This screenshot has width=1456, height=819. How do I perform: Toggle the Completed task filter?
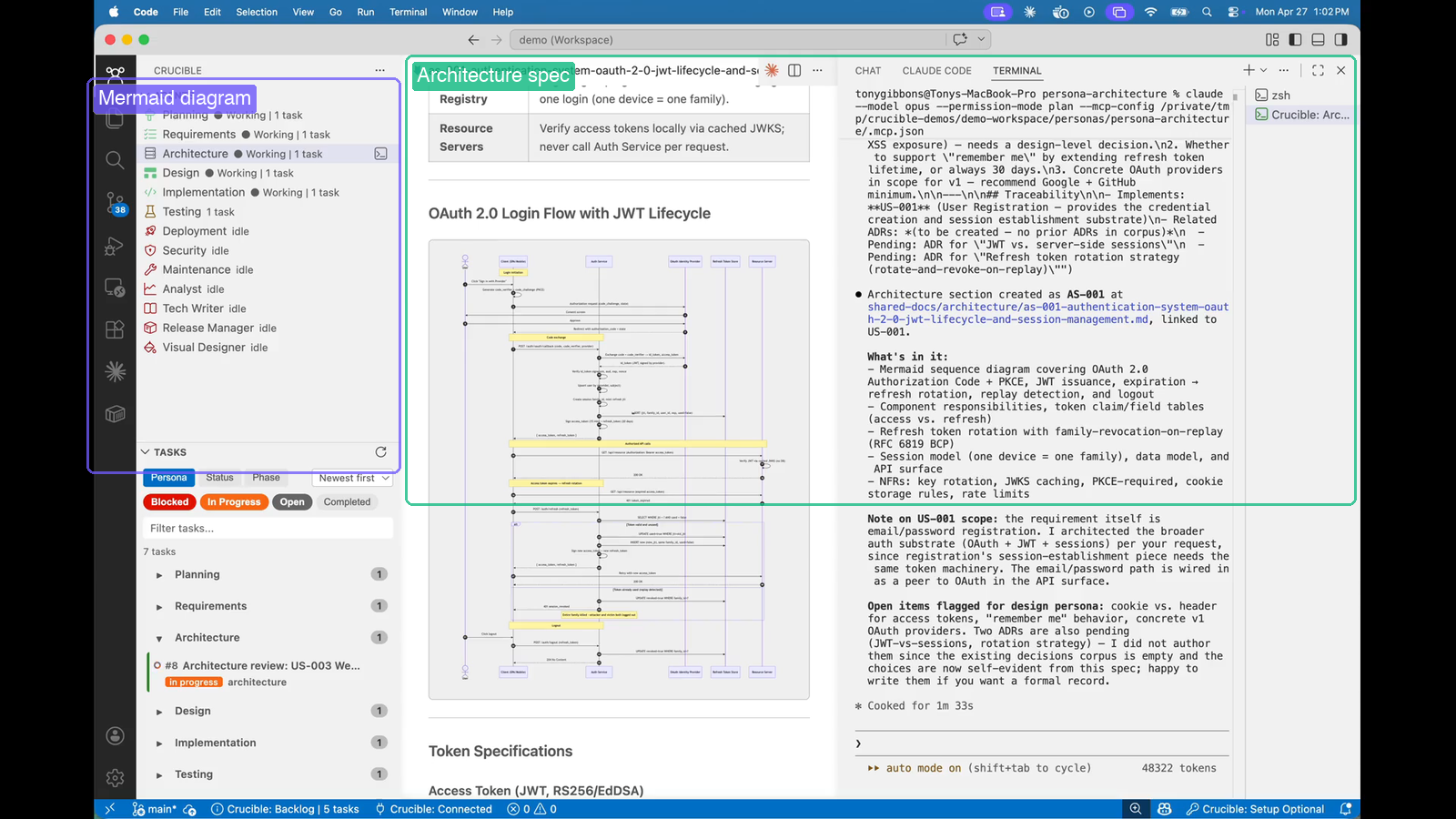pos(348,501)
